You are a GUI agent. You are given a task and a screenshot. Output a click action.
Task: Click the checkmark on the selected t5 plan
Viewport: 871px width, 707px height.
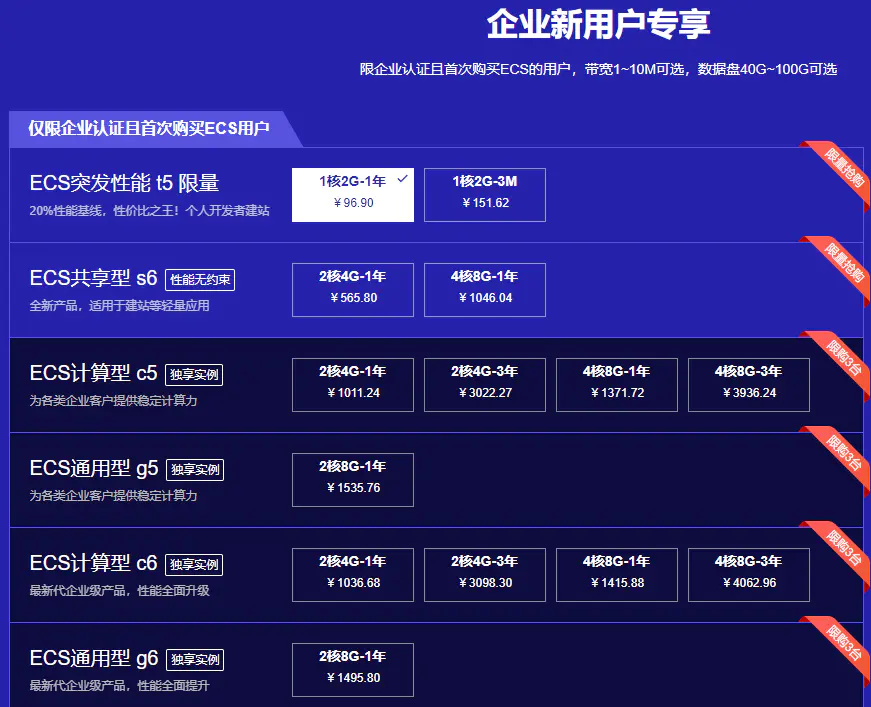403,179
